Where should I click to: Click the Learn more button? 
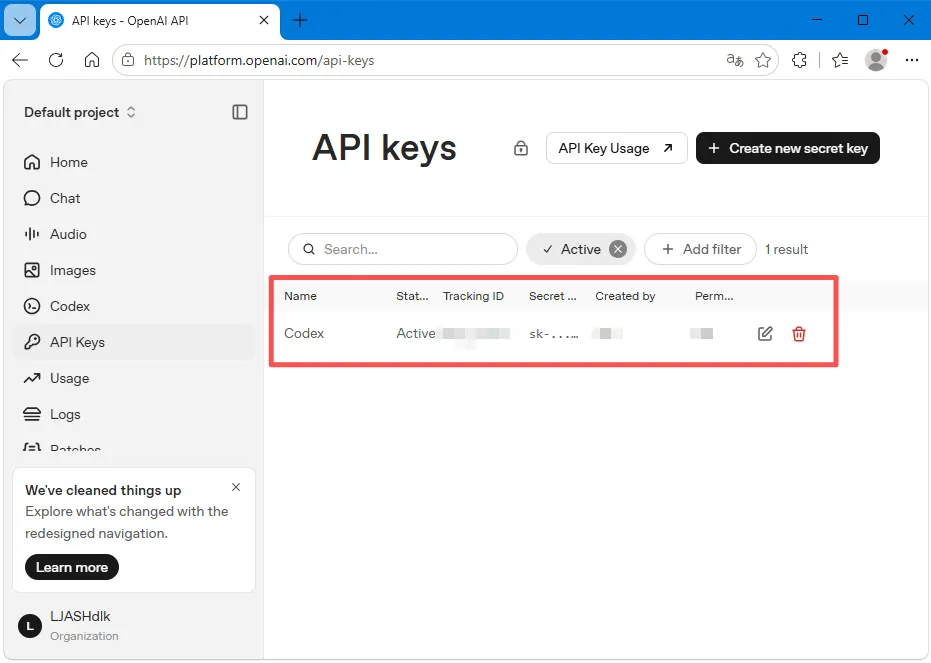72,567
